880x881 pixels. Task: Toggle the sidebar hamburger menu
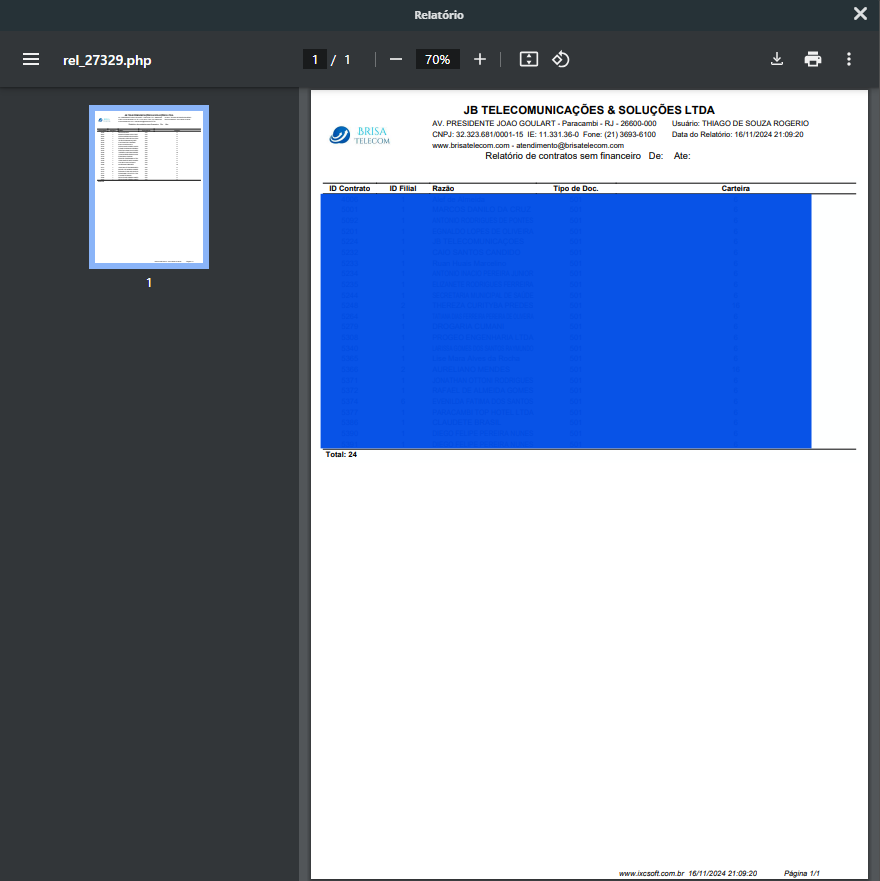tap(31, 60)
